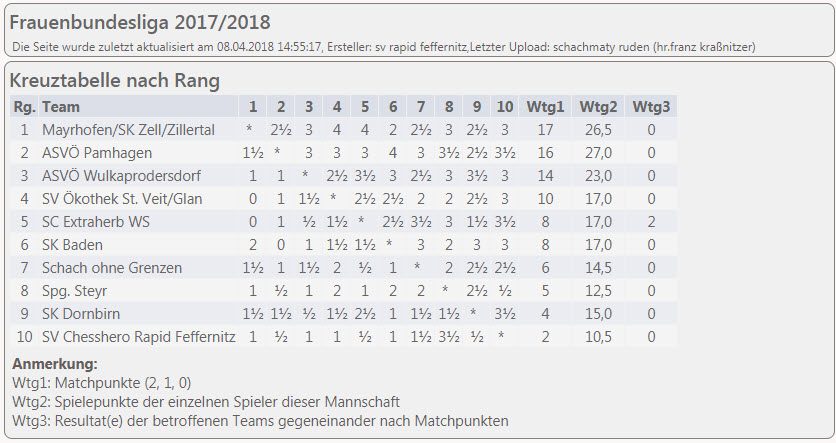Screen dimensions: 836x443
Task: Click the Wtg3 column header
Action: pos(651,107)
